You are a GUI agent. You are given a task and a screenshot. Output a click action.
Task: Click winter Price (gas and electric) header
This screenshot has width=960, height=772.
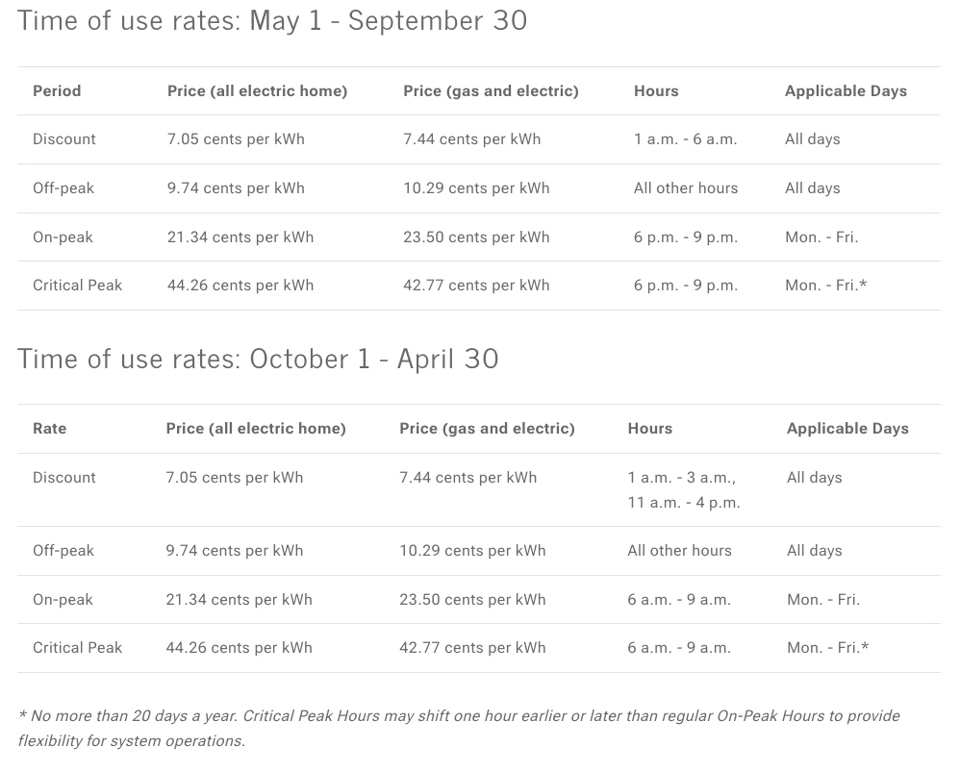[x=487, y=428]
